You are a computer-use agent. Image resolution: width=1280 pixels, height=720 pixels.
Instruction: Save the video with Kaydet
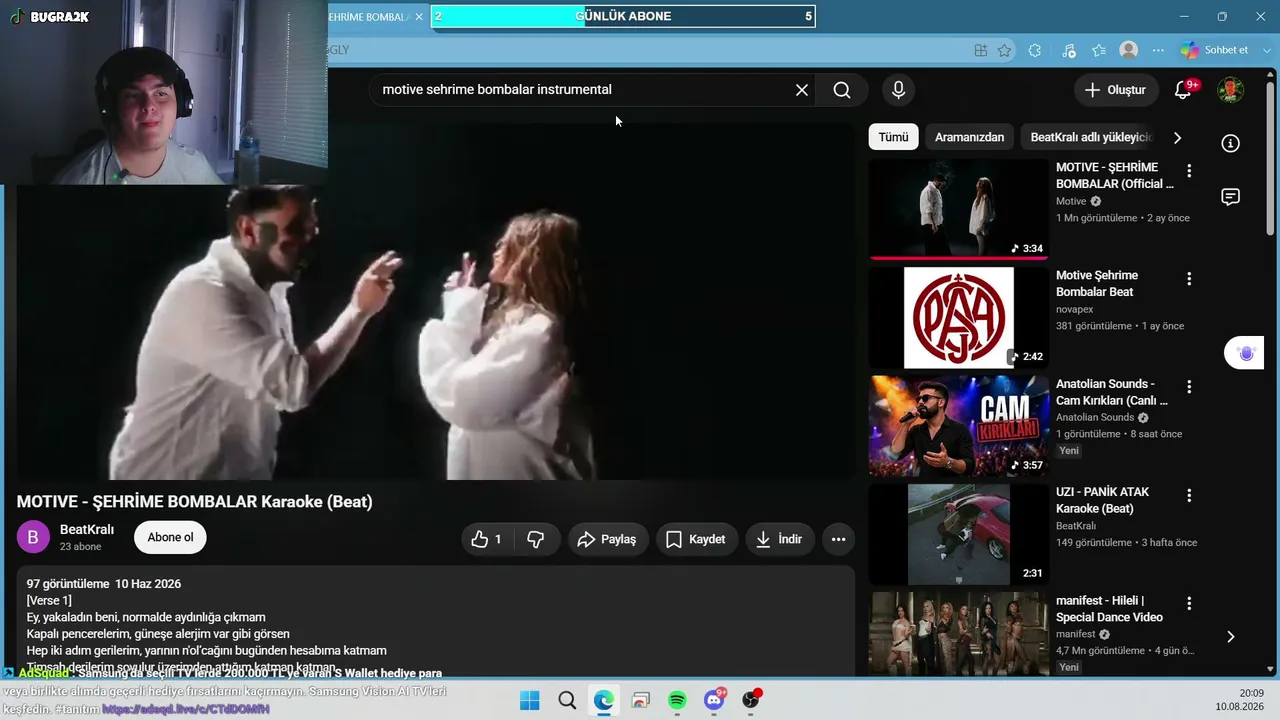point(696,539)
